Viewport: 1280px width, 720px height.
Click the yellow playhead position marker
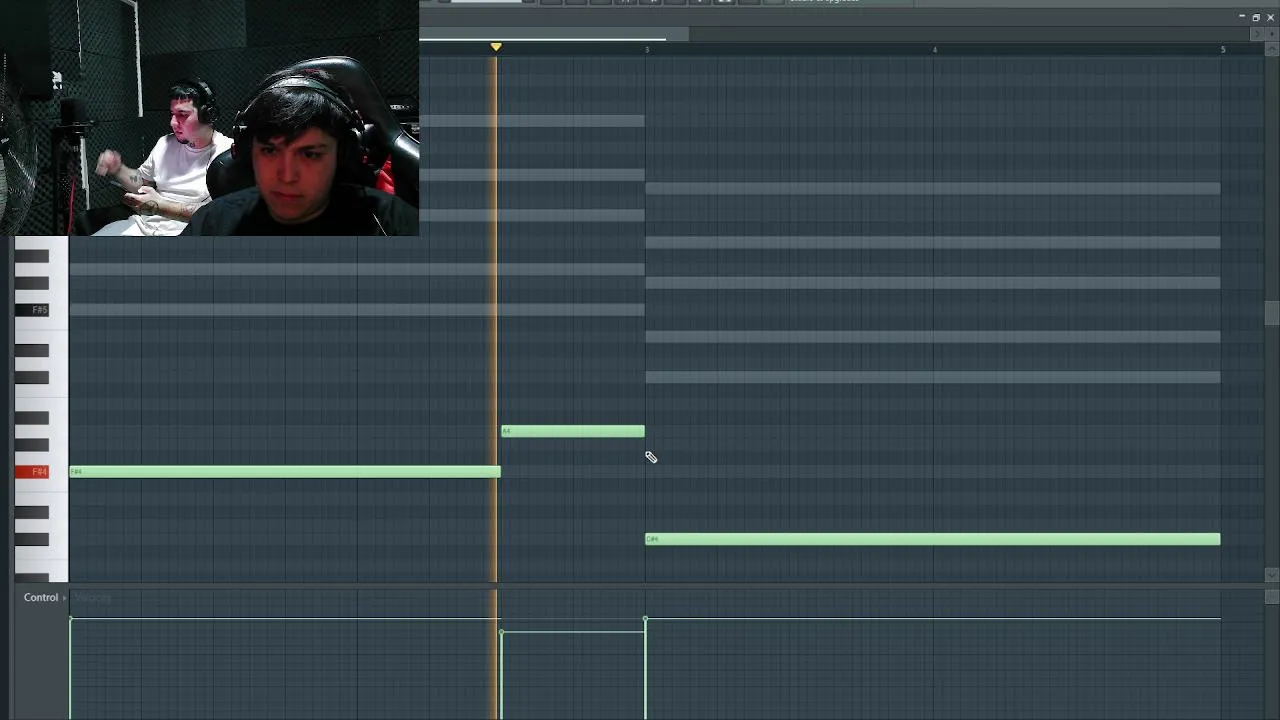(496, 47)
